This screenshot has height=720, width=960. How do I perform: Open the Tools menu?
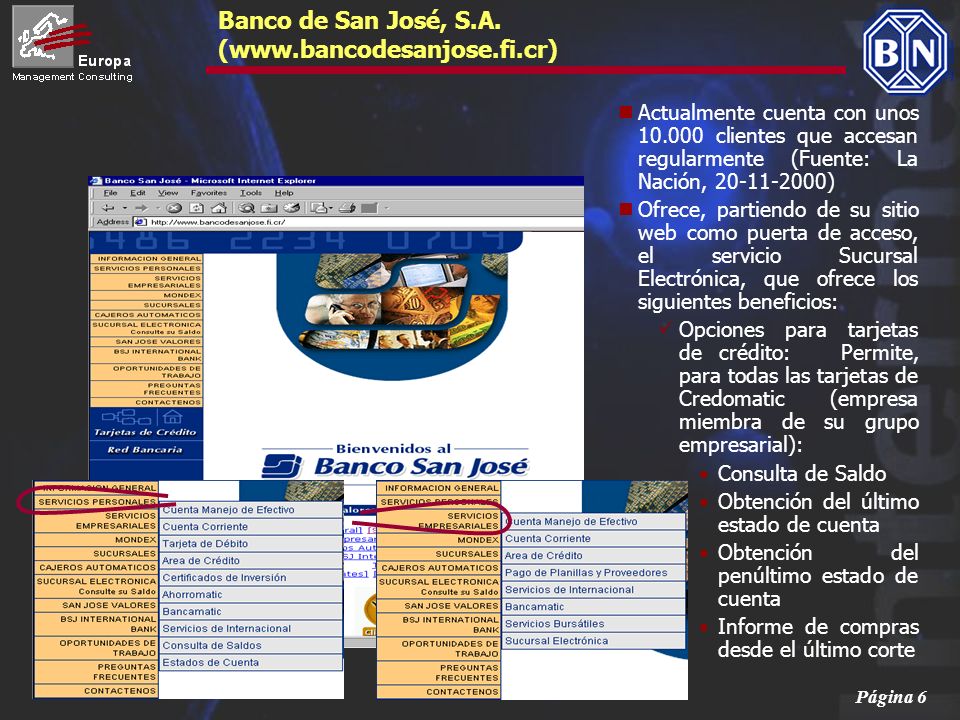tap(250, 193)
